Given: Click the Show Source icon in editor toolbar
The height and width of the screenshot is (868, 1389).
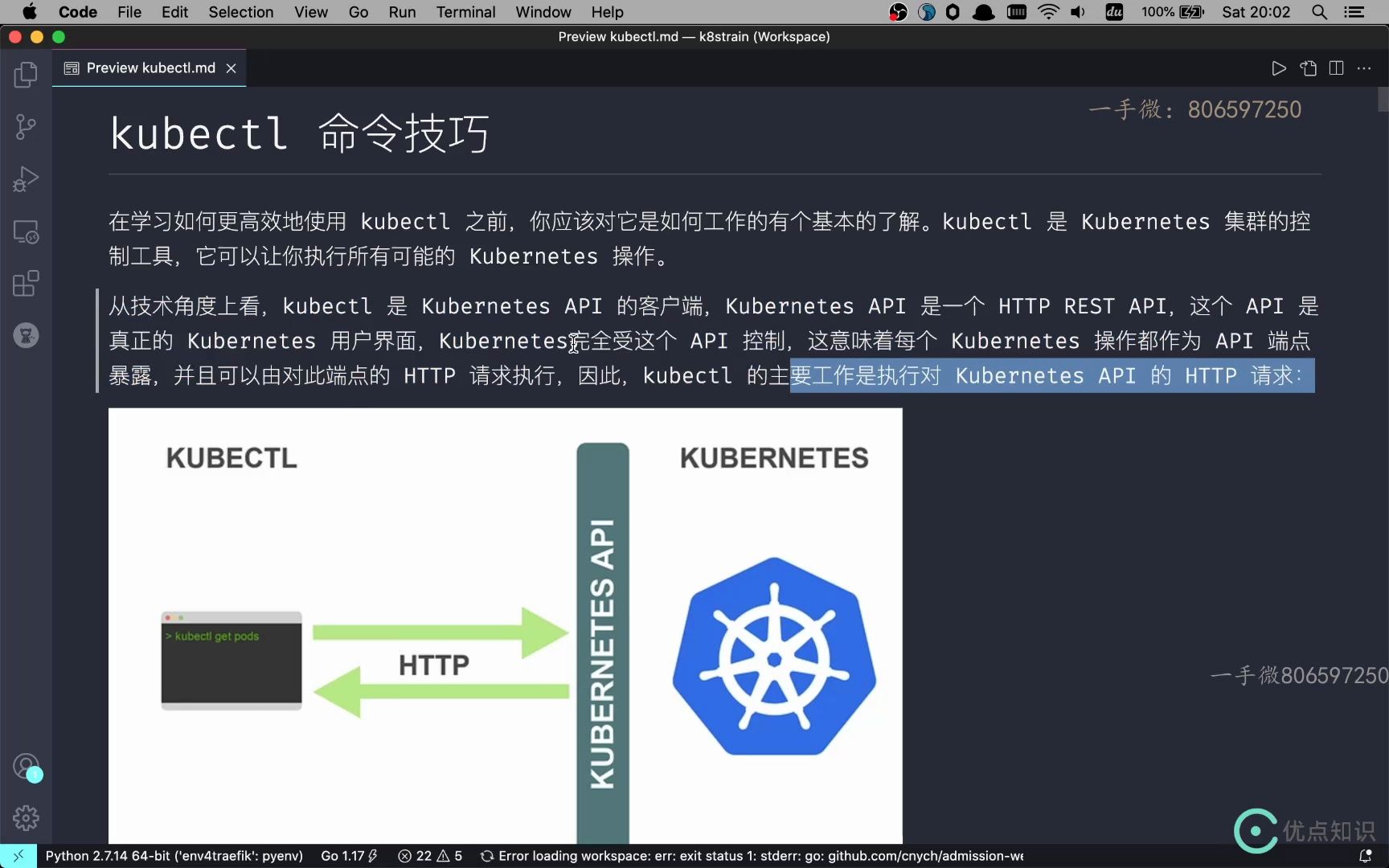Looking at the screenshot, I should pyautogui.click(x=1309, y=68).
